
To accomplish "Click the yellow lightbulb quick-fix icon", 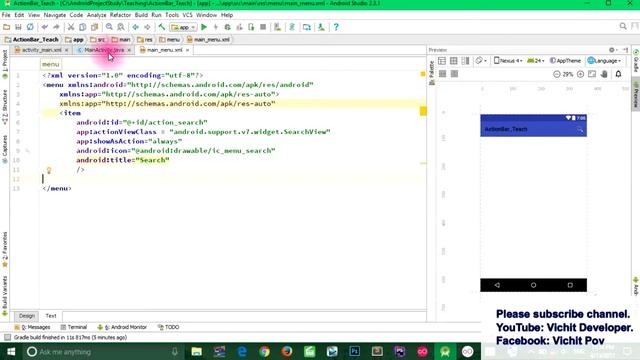I will click(49, 170).
